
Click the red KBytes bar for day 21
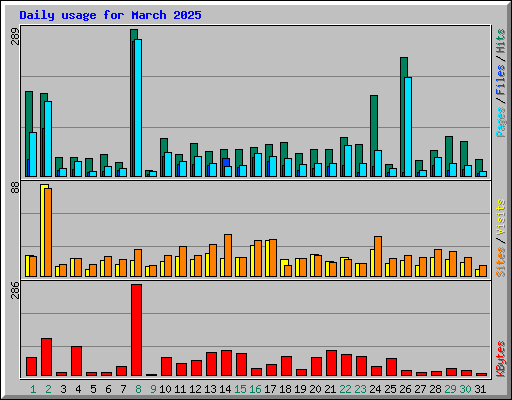pyautogui.click(x=331, y=363)
